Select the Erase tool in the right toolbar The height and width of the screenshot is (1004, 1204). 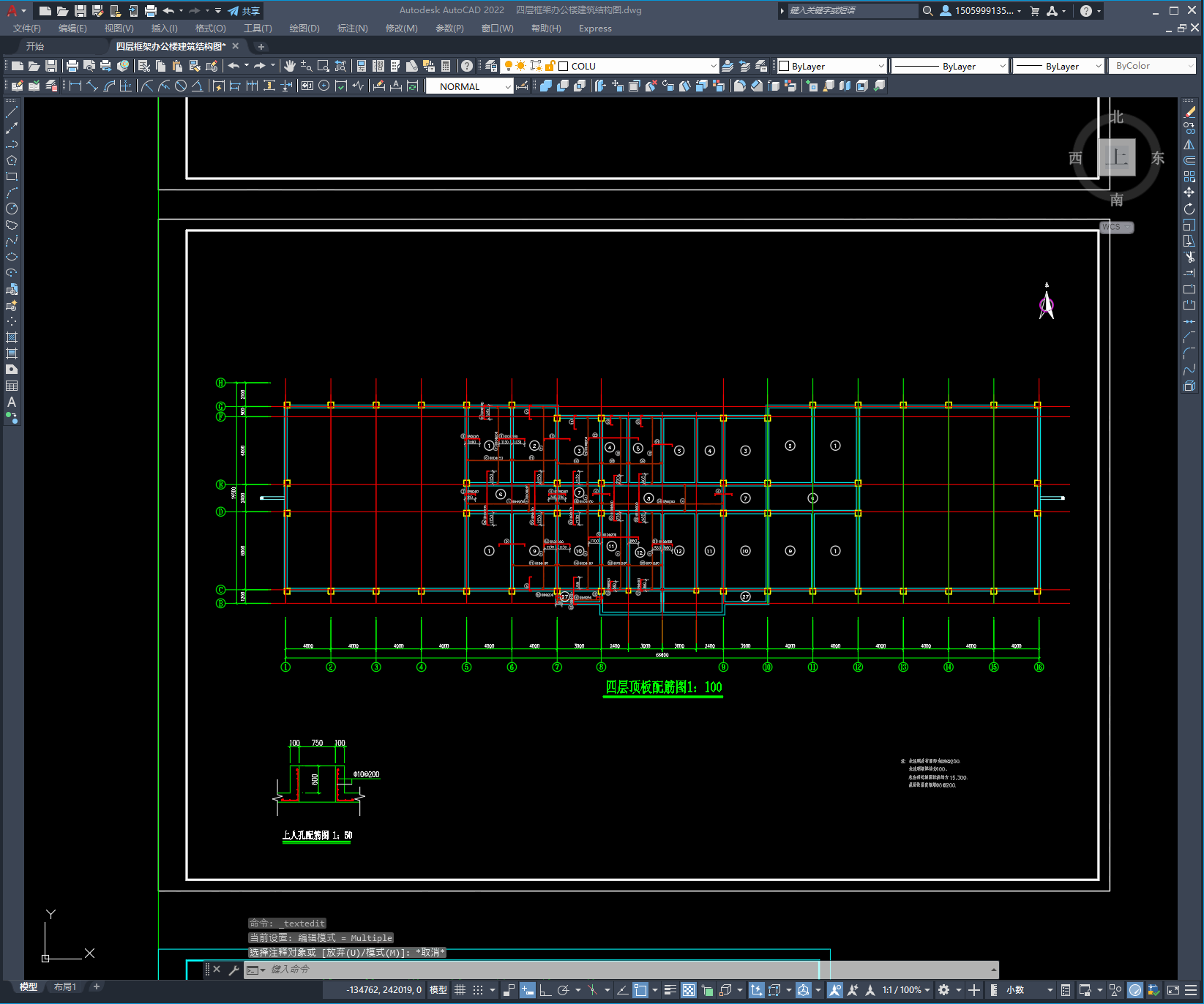[1189, 112]
